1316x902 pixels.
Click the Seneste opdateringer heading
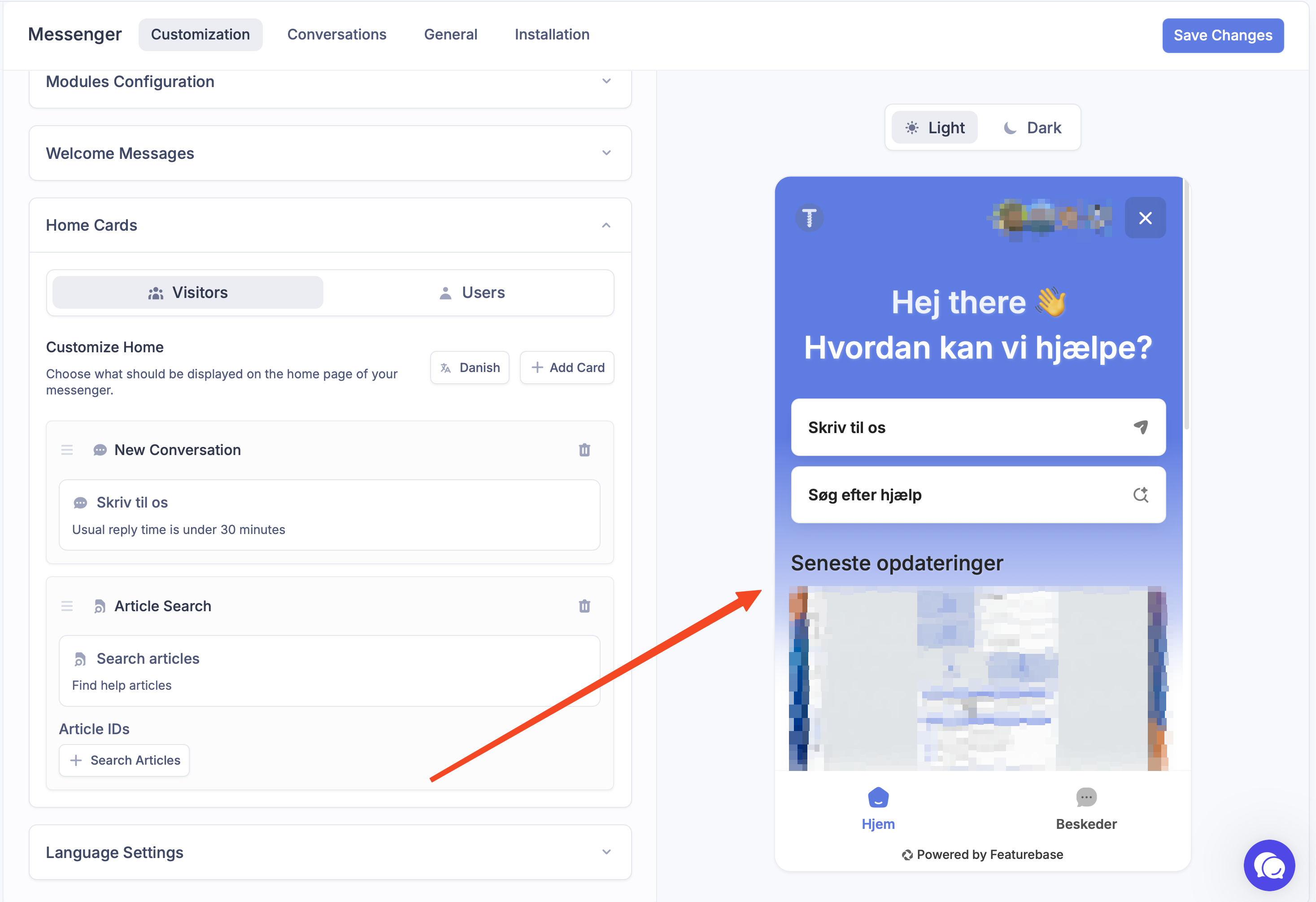[x=897, y=563]
